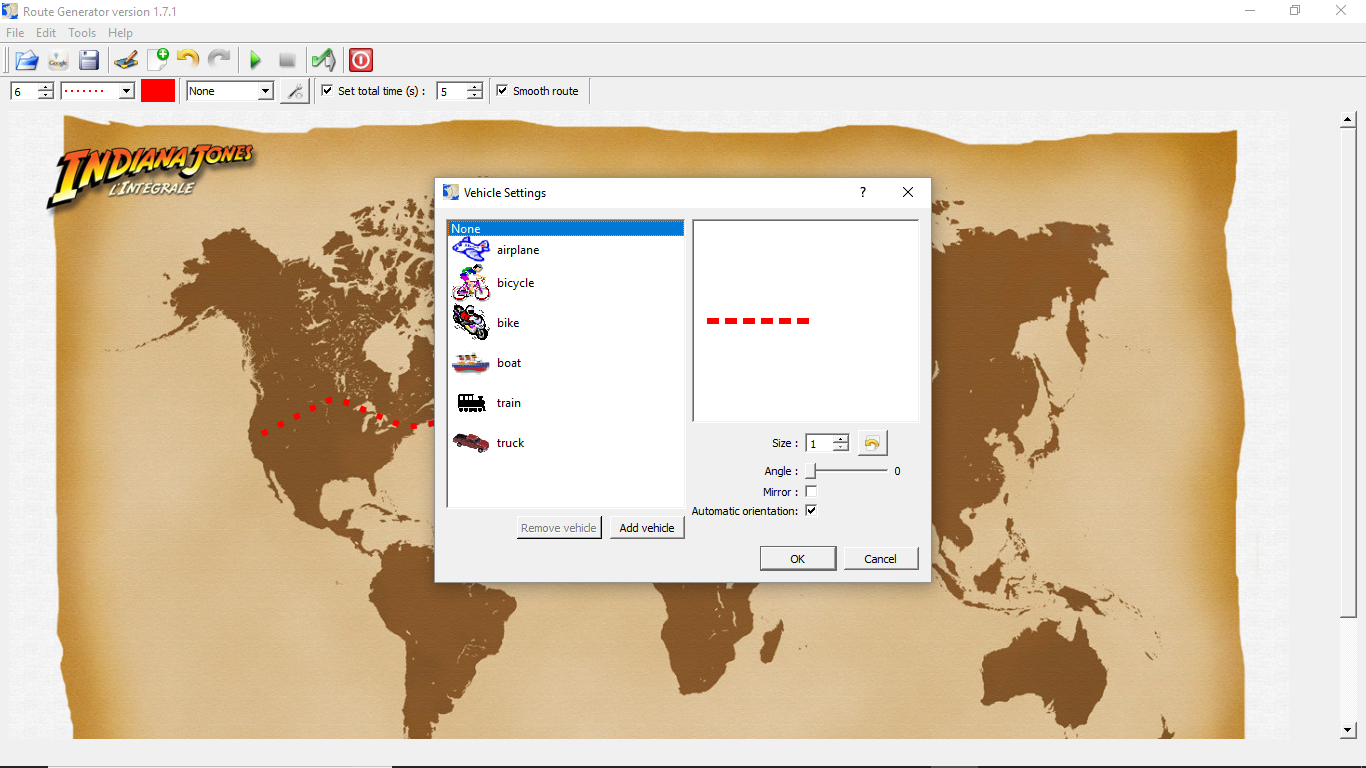Disable the Smooth route checkbox
Image resolution: width=1366 pixels, height=768 pixels.
(x=502, y=91)
